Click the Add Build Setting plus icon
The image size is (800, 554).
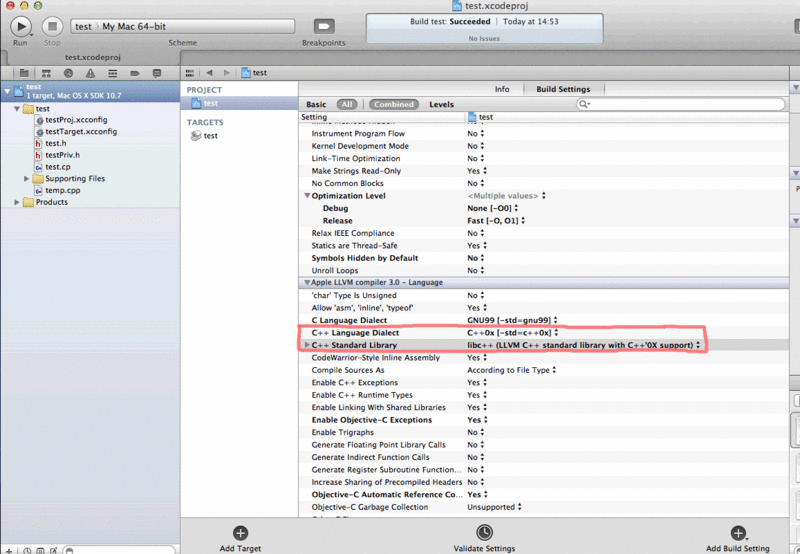pyautogui.click(x=738, y=533)
